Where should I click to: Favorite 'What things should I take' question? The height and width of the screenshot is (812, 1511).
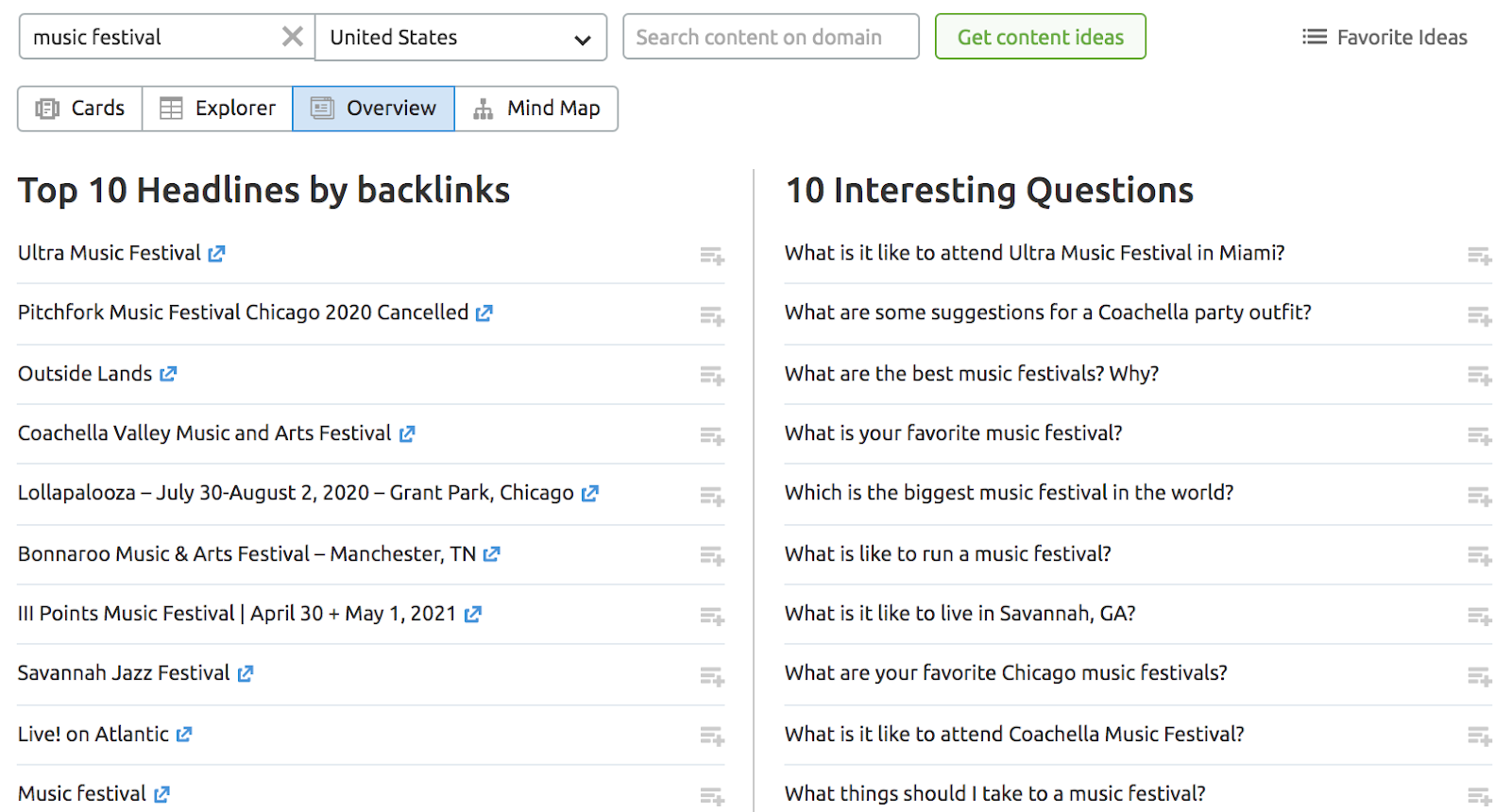(1480, 796)
